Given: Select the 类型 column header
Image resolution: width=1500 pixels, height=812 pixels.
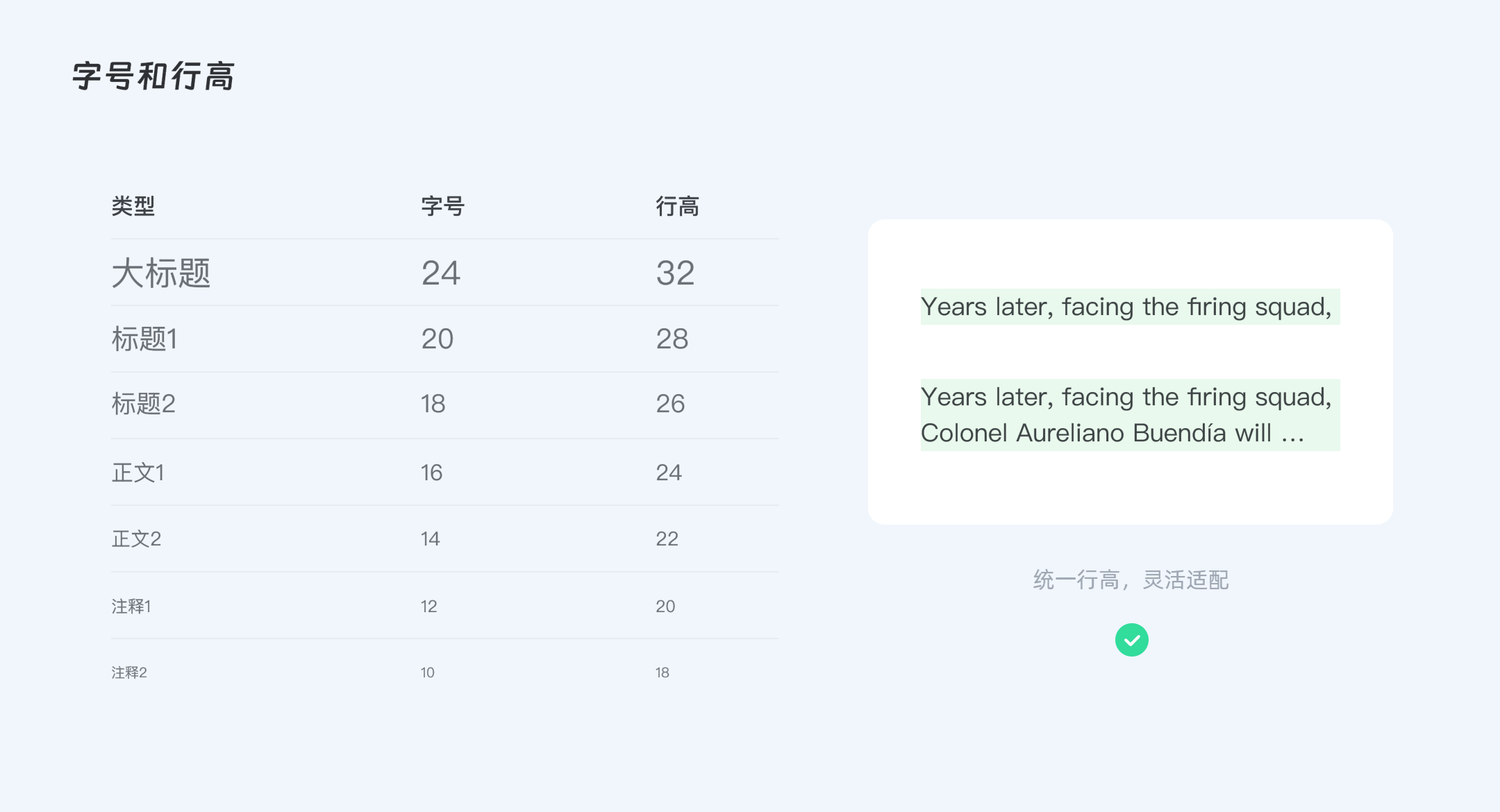Looking at the screenshot, I should click(x=133, y=206).
